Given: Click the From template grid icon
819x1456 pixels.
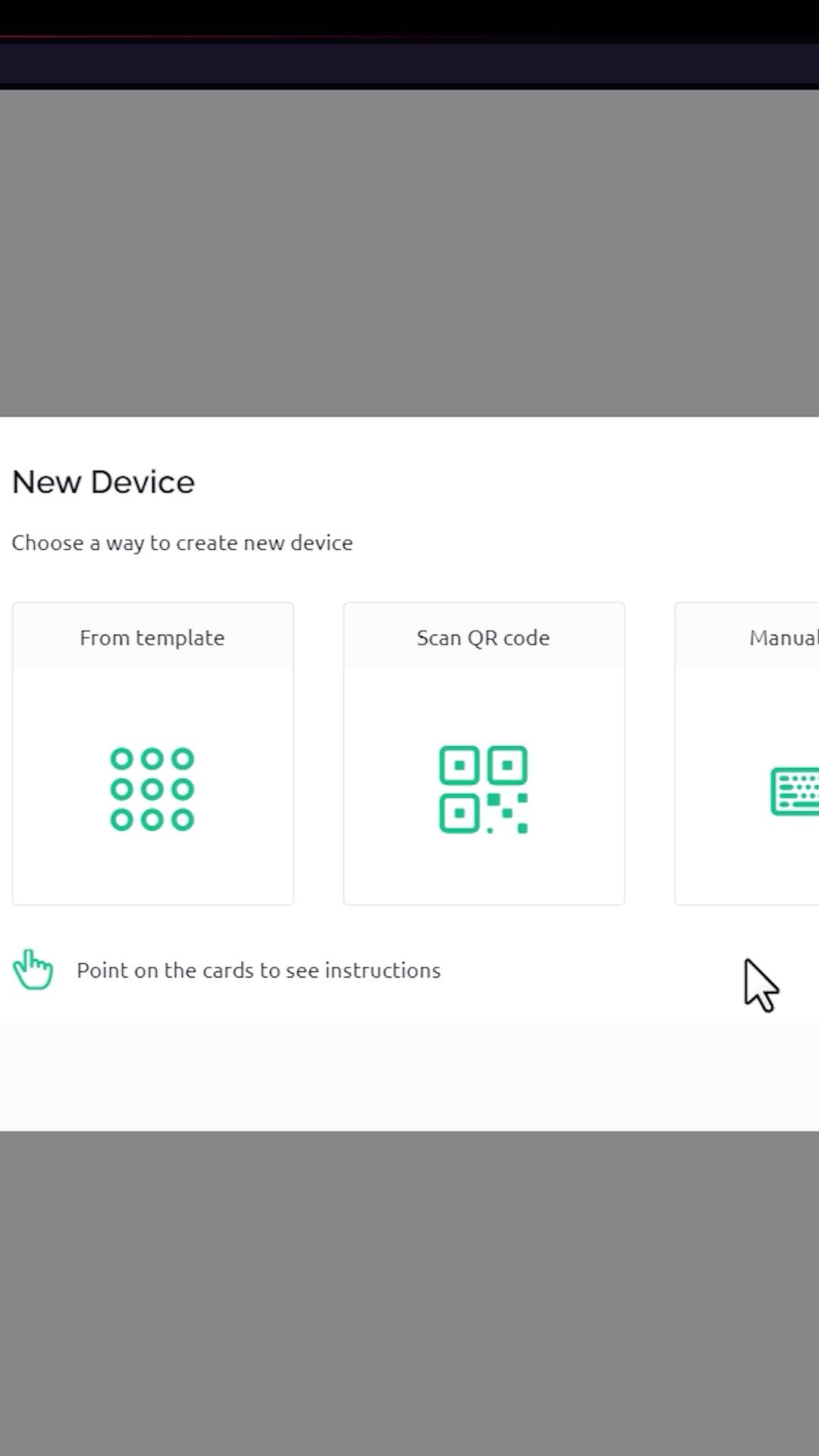Looking at the screenshot, I should click(x=152, y=789).
